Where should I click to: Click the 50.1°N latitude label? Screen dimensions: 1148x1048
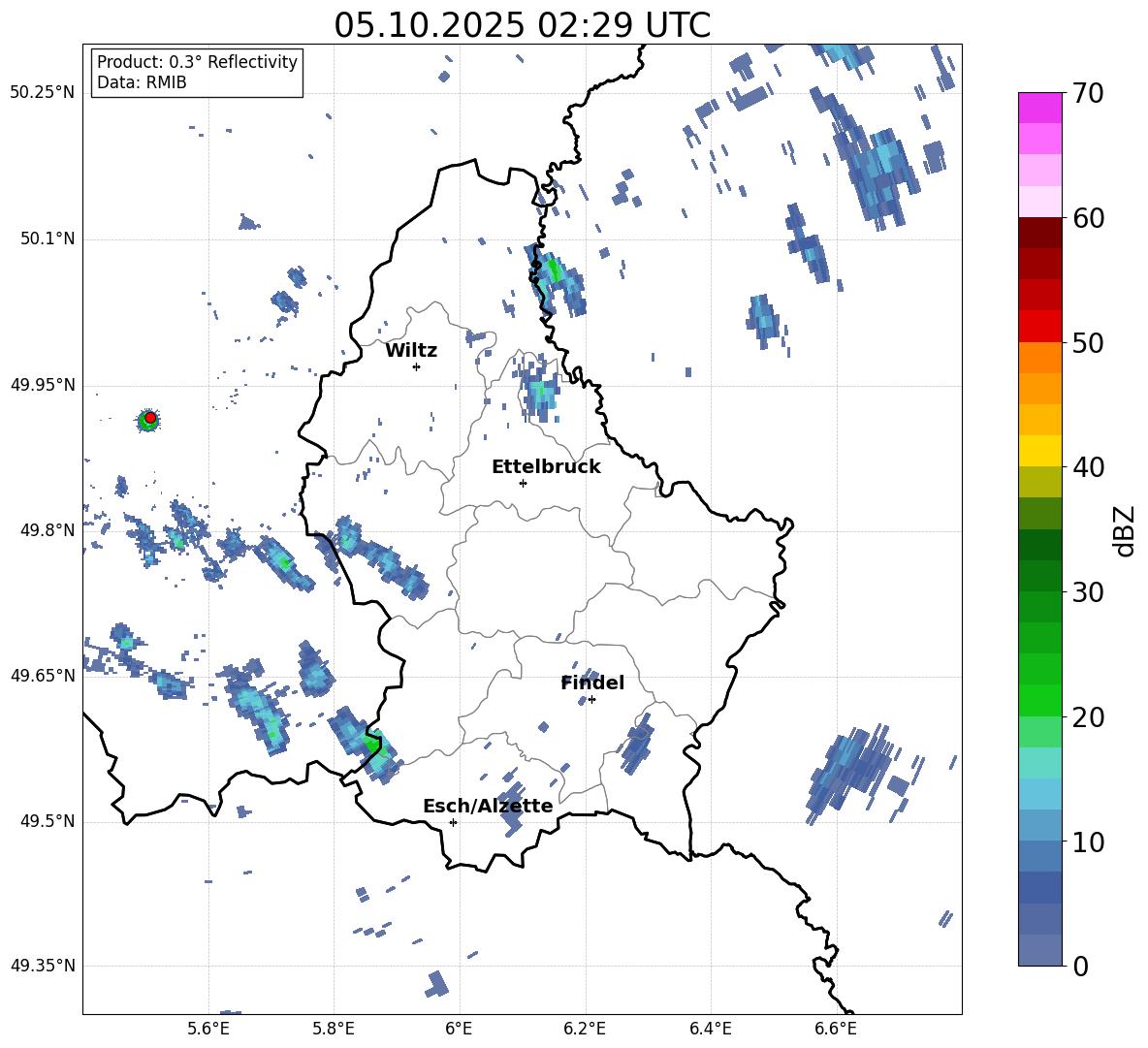pyautogui.click(x=48, y=238)
